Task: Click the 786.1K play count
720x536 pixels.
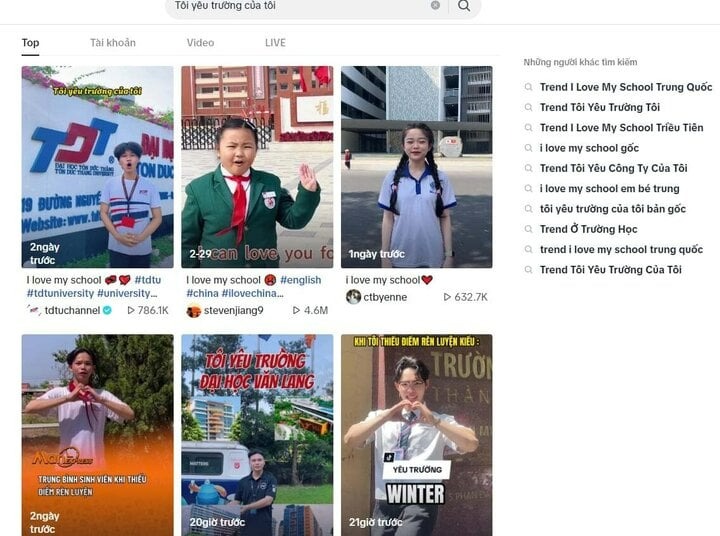Action: [153, 310]
